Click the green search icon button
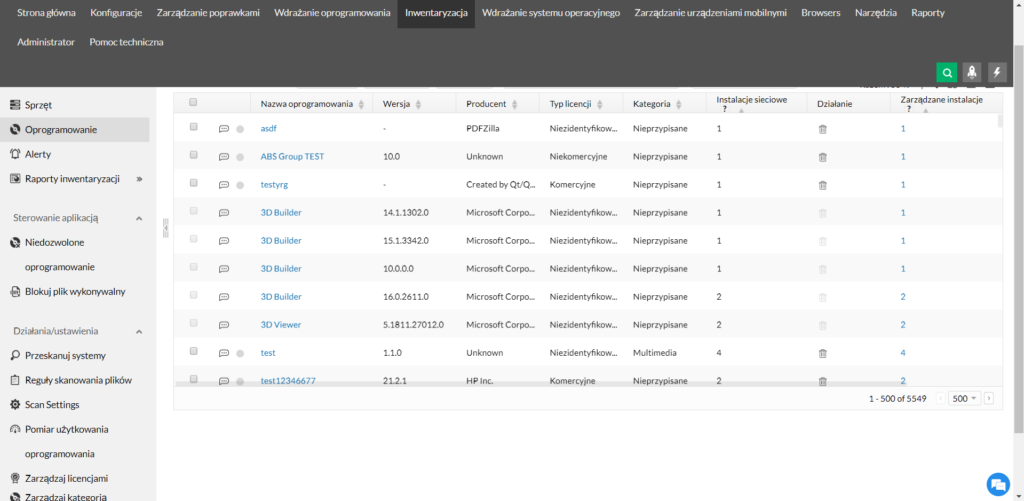Screen dimensions: 1024x501 tap(946, 72)
